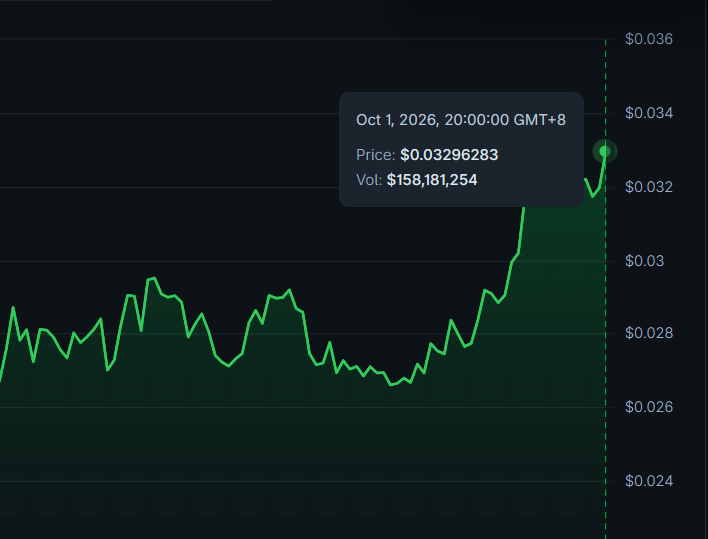Click the $0.032 y-axis label
The height and width of the screenshot is (539, 708).
(x=649, y=187)
